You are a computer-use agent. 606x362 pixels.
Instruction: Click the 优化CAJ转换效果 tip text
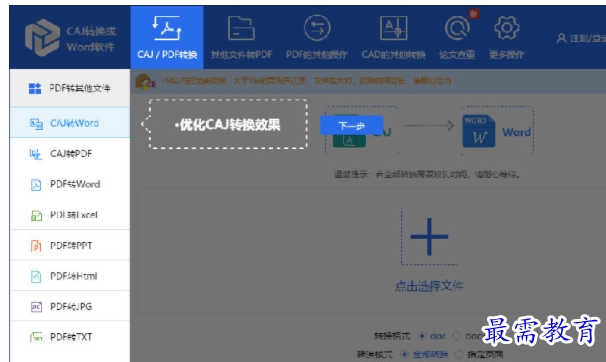(x=228, y=124)
